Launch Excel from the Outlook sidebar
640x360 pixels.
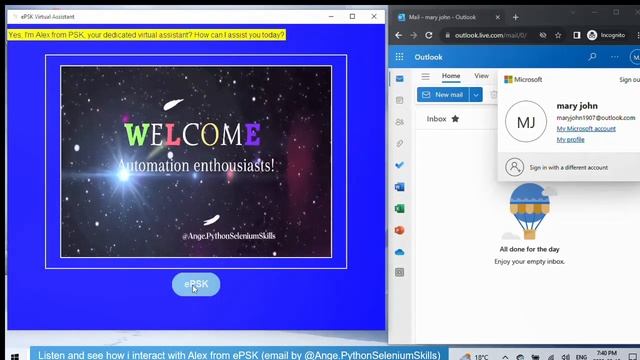(400, 209)
